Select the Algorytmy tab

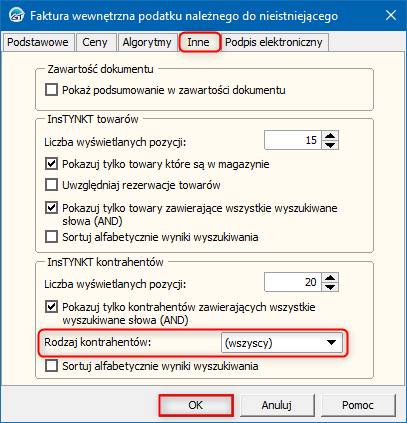coord(147,42)
